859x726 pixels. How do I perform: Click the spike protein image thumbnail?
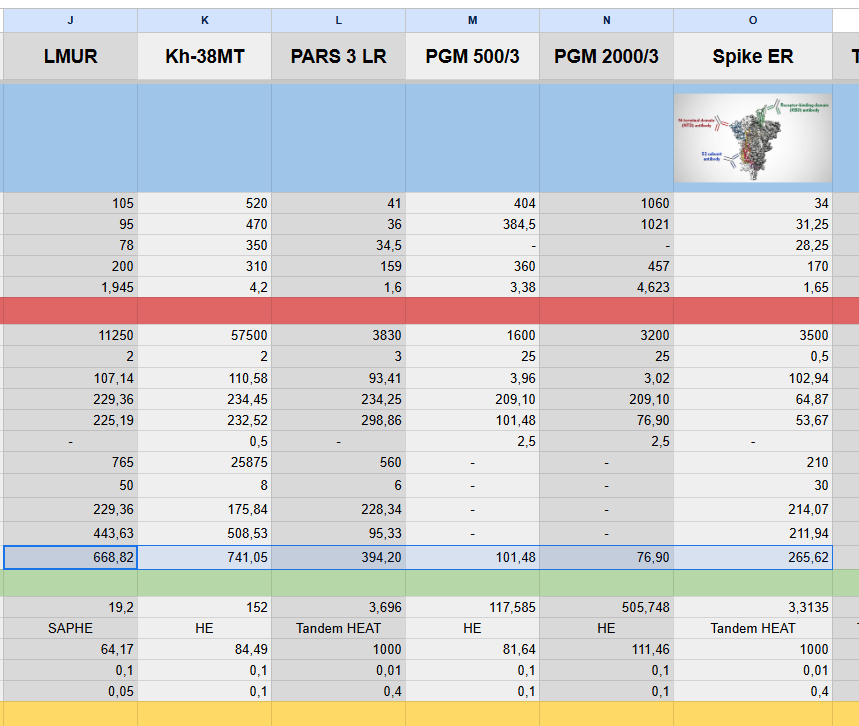(x=752, y=138)
